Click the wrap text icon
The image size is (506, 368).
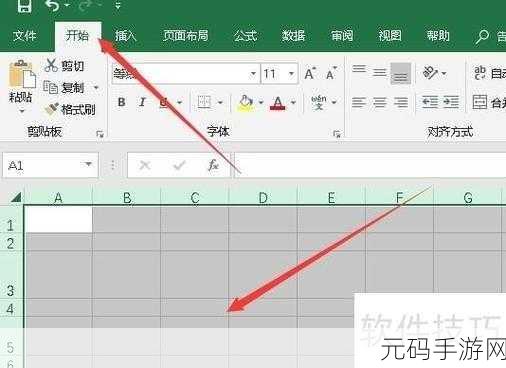480,72
